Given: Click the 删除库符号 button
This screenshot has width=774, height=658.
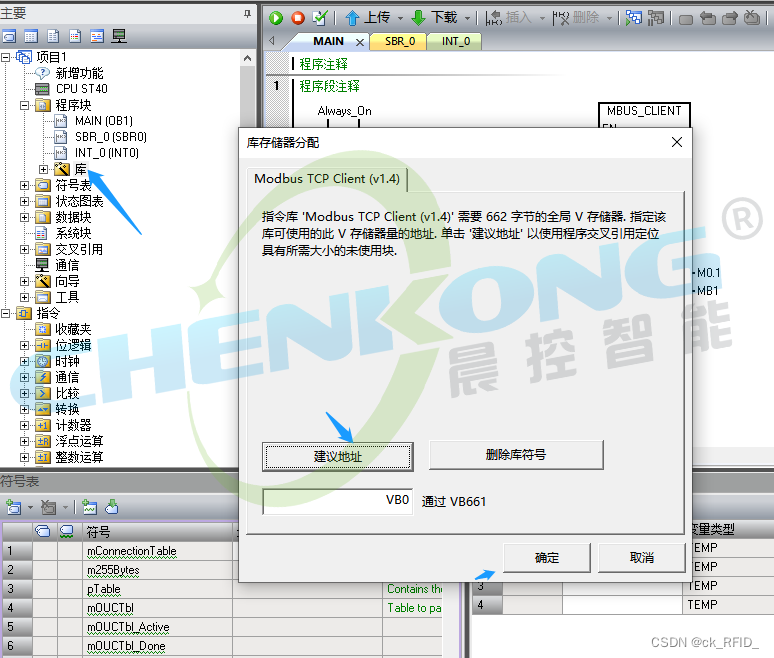Looking at the screenshot, I should pyautogui.click(x=516, y=455).
